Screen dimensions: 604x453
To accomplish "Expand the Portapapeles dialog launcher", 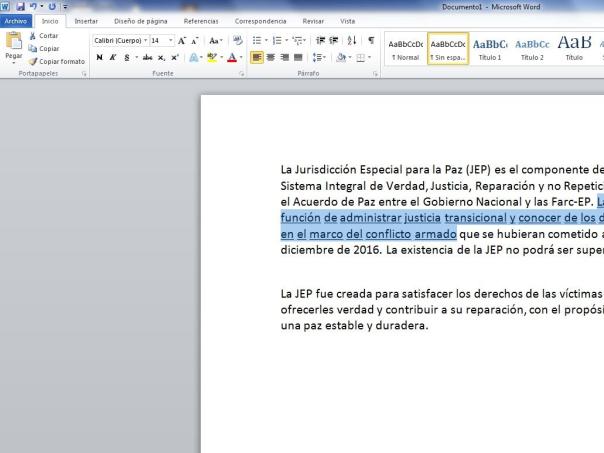I will point(83,74).
